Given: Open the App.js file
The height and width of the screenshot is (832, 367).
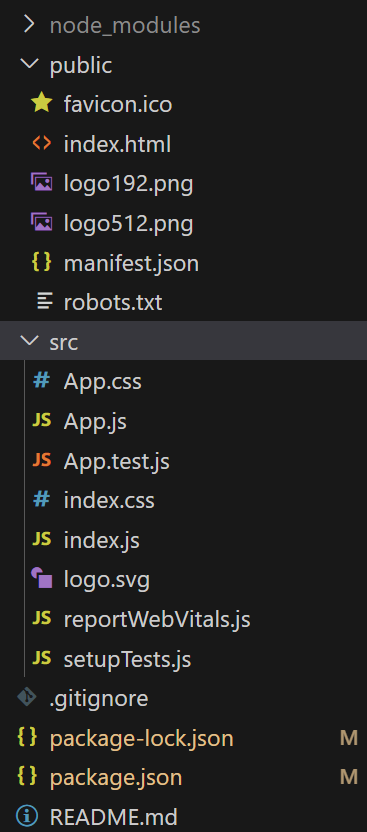Looking at the screenshot, I should pos(184,421).
